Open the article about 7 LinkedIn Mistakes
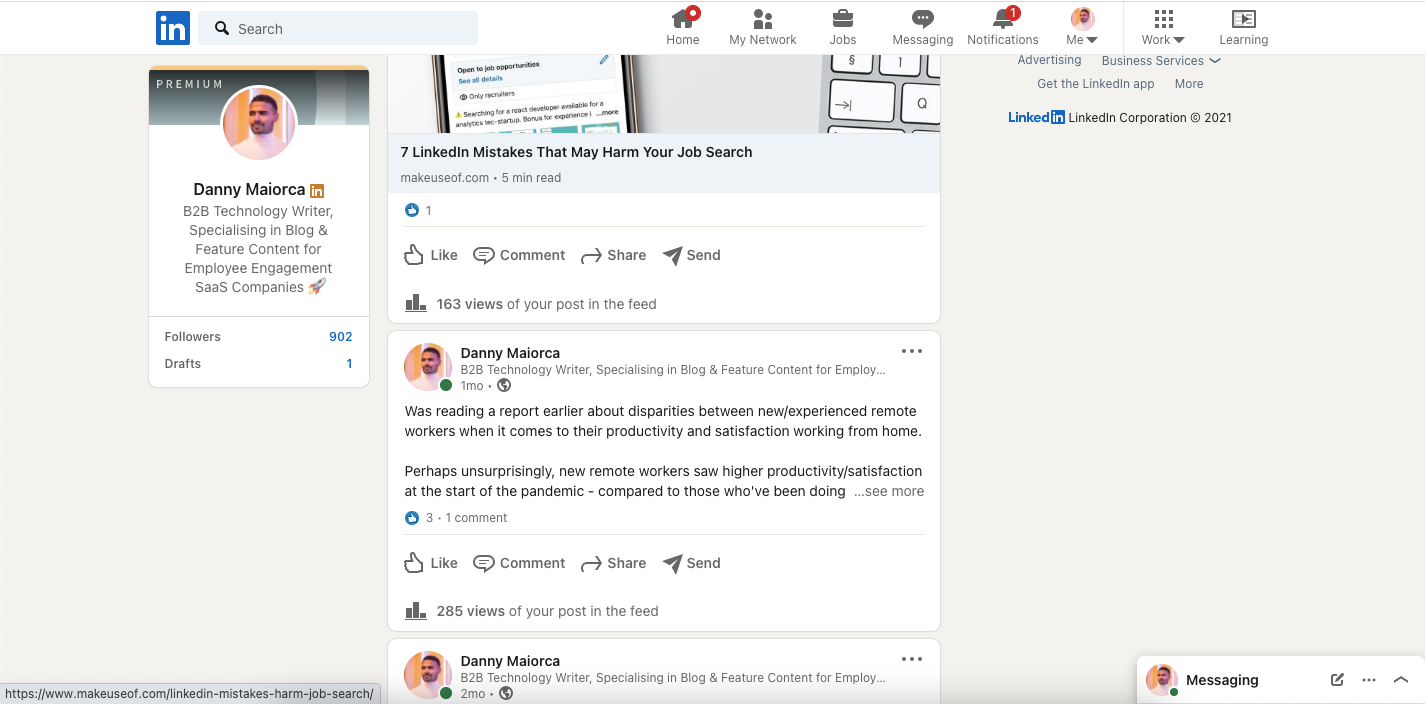 576,152
